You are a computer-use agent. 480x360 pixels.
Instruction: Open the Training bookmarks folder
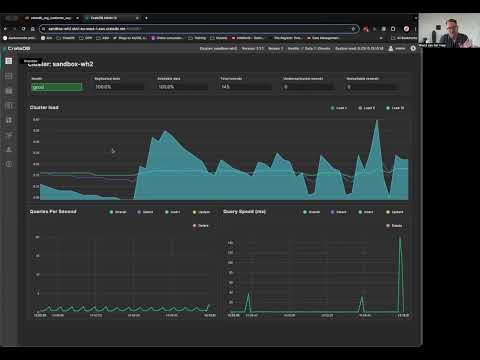[x=197, y=38]
